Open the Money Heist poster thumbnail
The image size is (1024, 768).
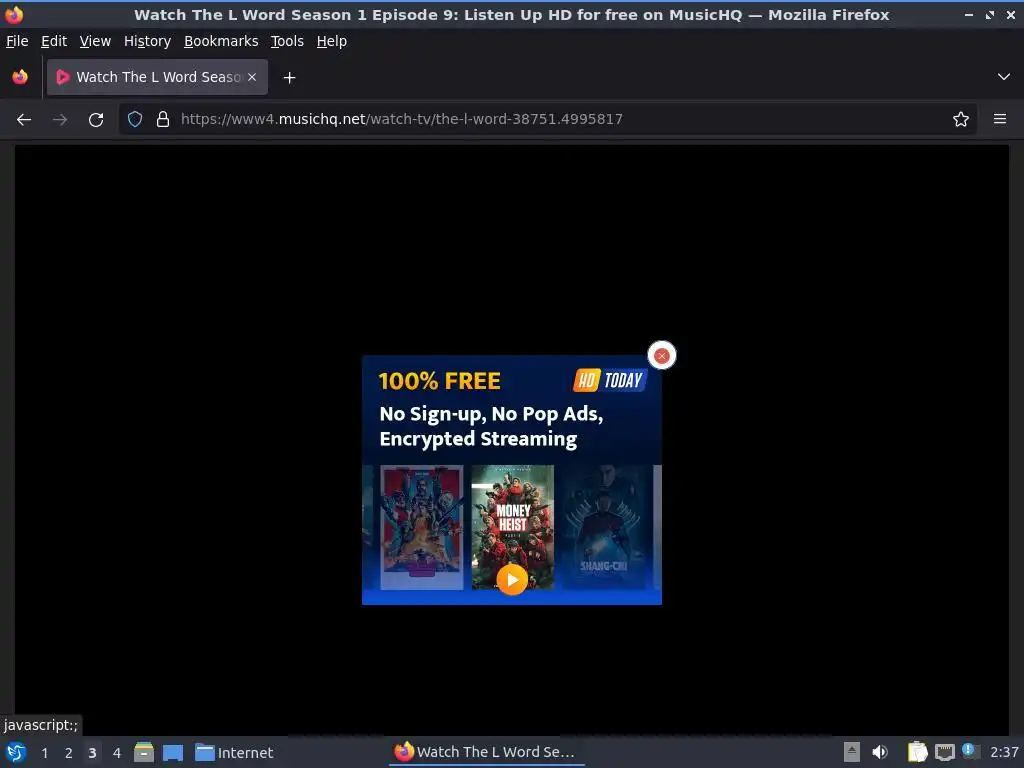(x=513, y=527)
